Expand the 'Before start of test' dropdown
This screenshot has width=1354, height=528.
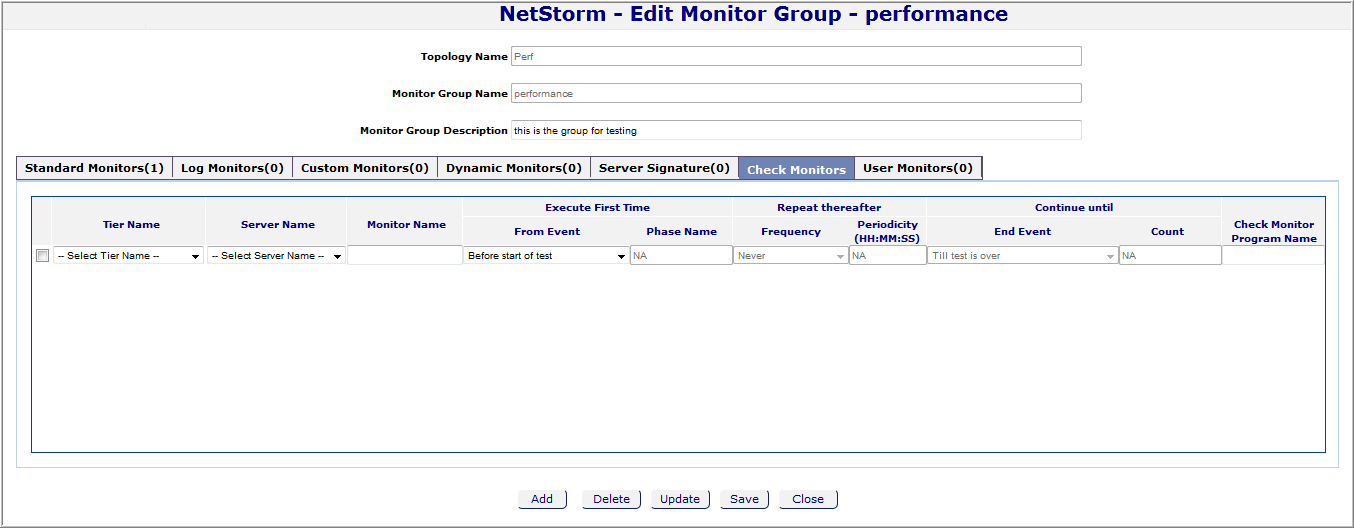(x=547, y=256)
